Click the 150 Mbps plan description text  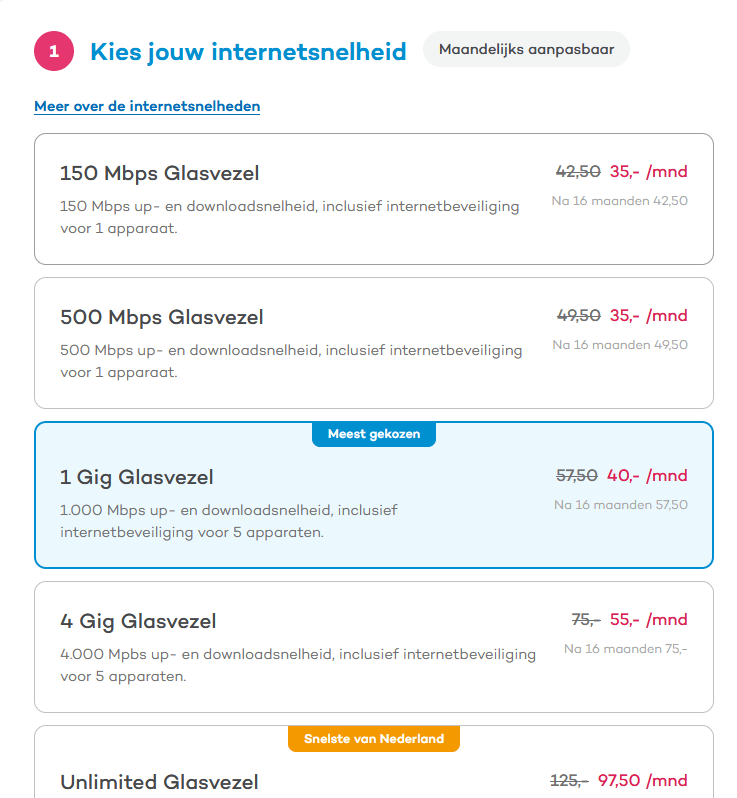pos(289,217)
